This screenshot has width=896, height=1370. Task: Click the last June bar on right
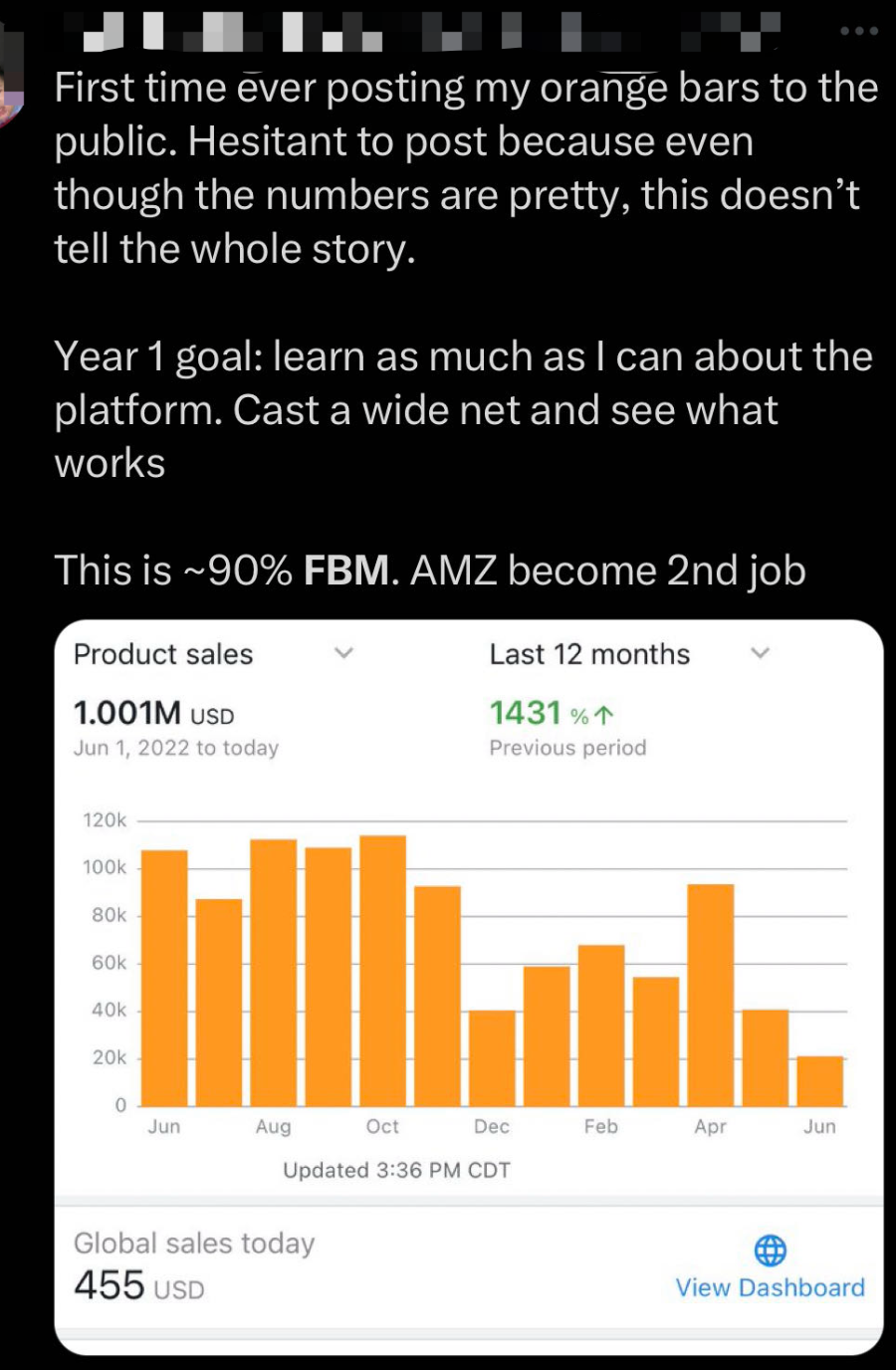(x=820, y=1081)
